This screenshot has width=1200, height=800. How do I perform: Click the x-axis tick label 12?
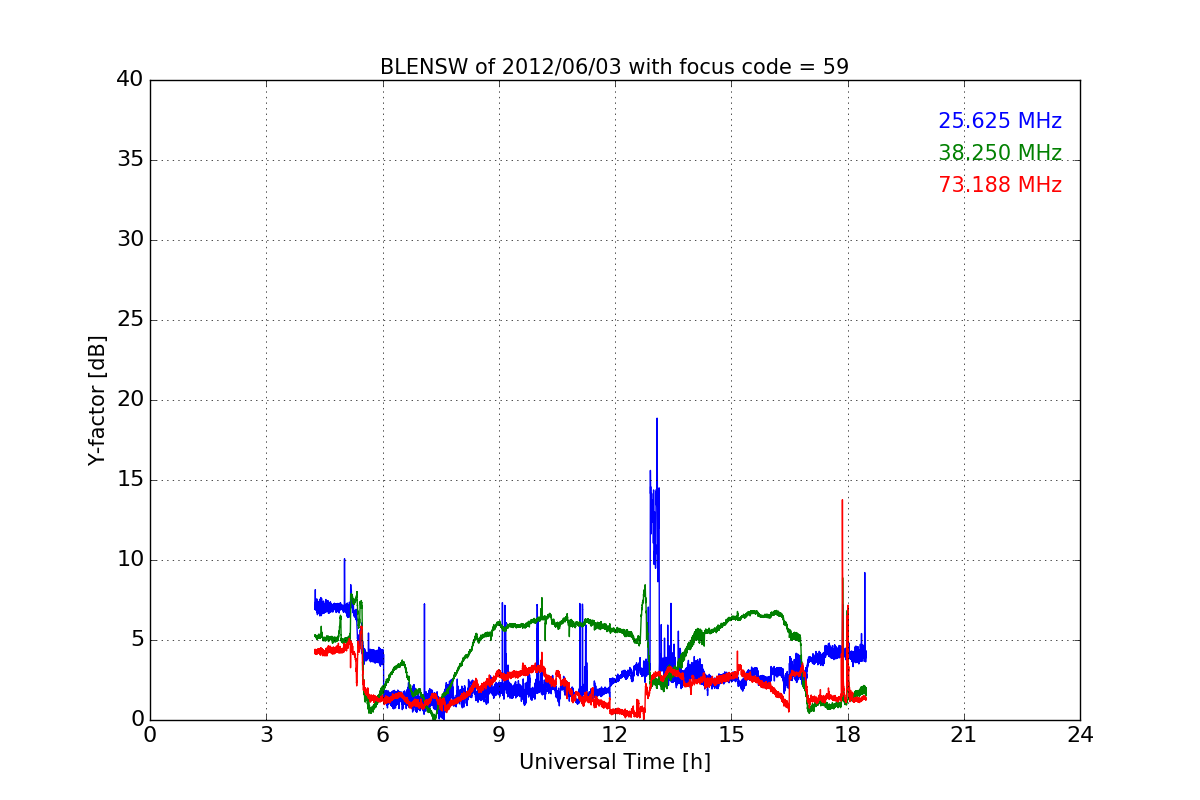click(x=615, y=734)
